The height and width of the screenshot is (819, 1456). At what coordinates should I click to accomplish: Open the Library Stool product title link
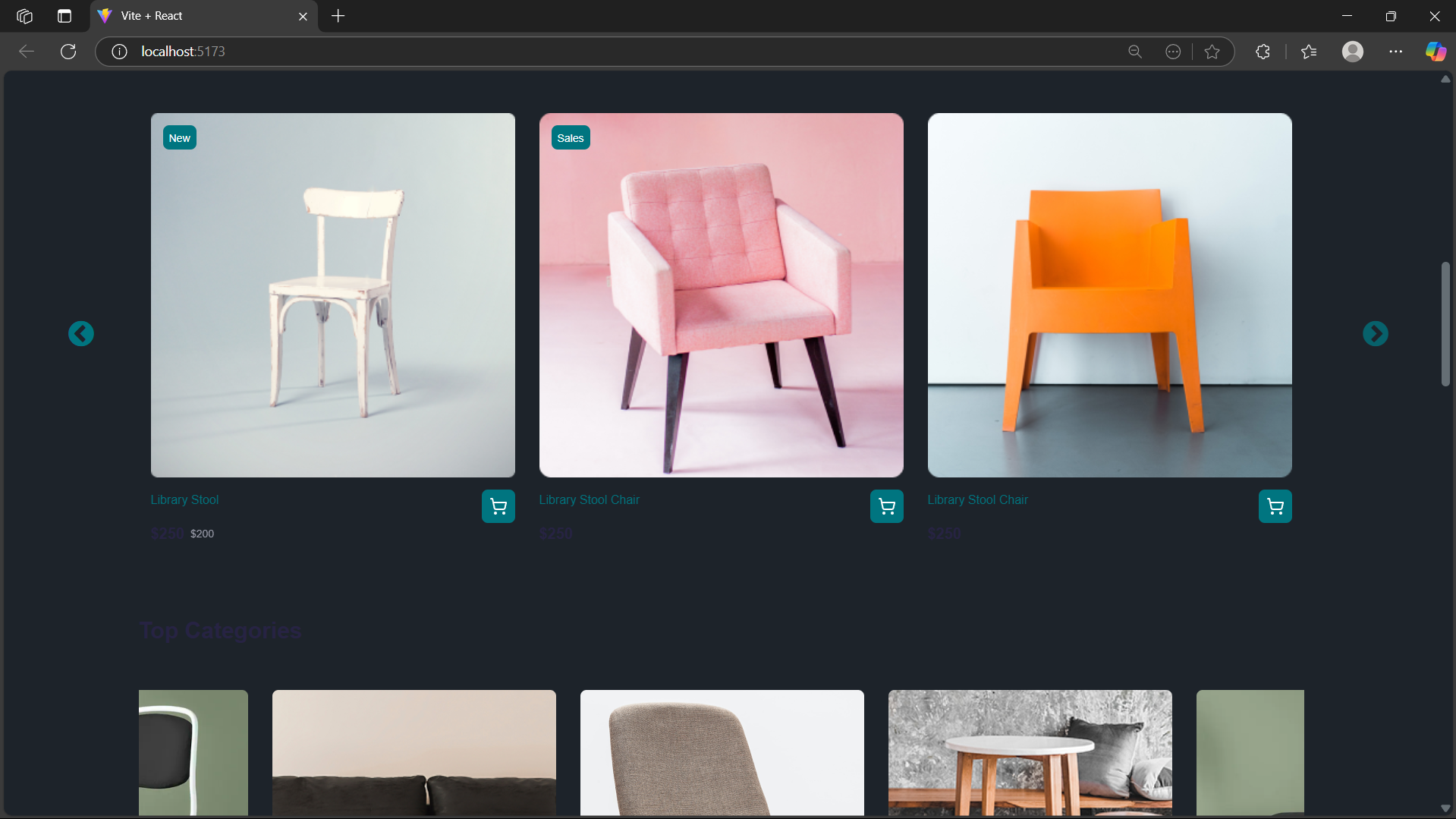tap(184, 499)
